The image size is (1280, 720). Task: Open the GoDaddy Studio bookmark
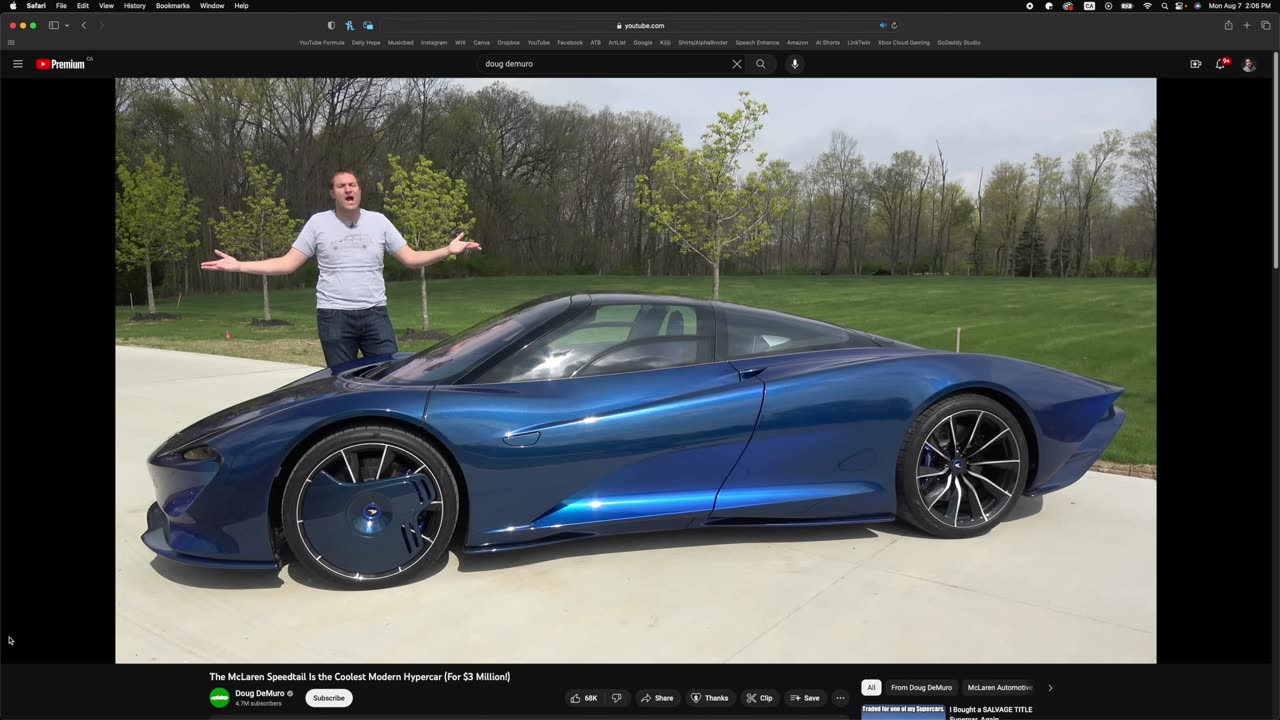[x=959, y=43]
